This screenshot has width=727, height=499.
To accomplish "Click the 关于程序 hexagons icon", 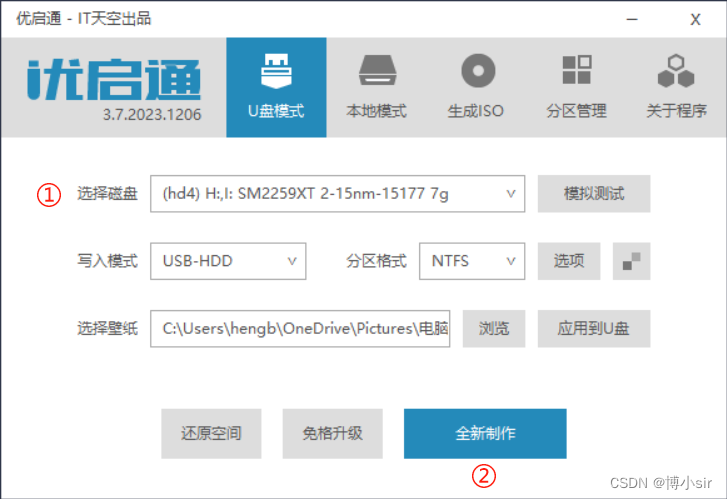I will click(x=676, y=71).
